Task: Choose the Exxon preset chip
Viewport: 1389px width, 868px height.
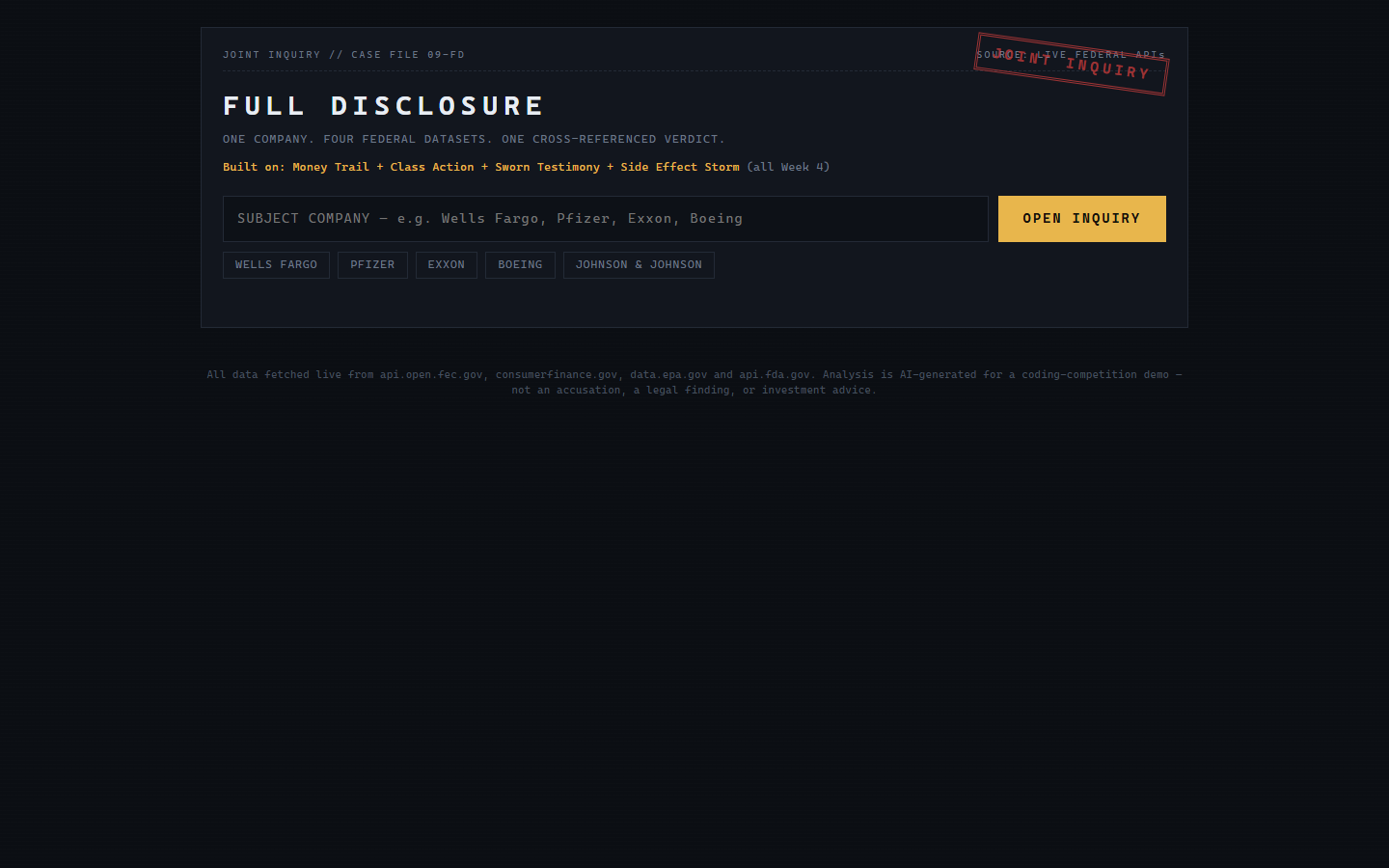Action: [447, 265]
